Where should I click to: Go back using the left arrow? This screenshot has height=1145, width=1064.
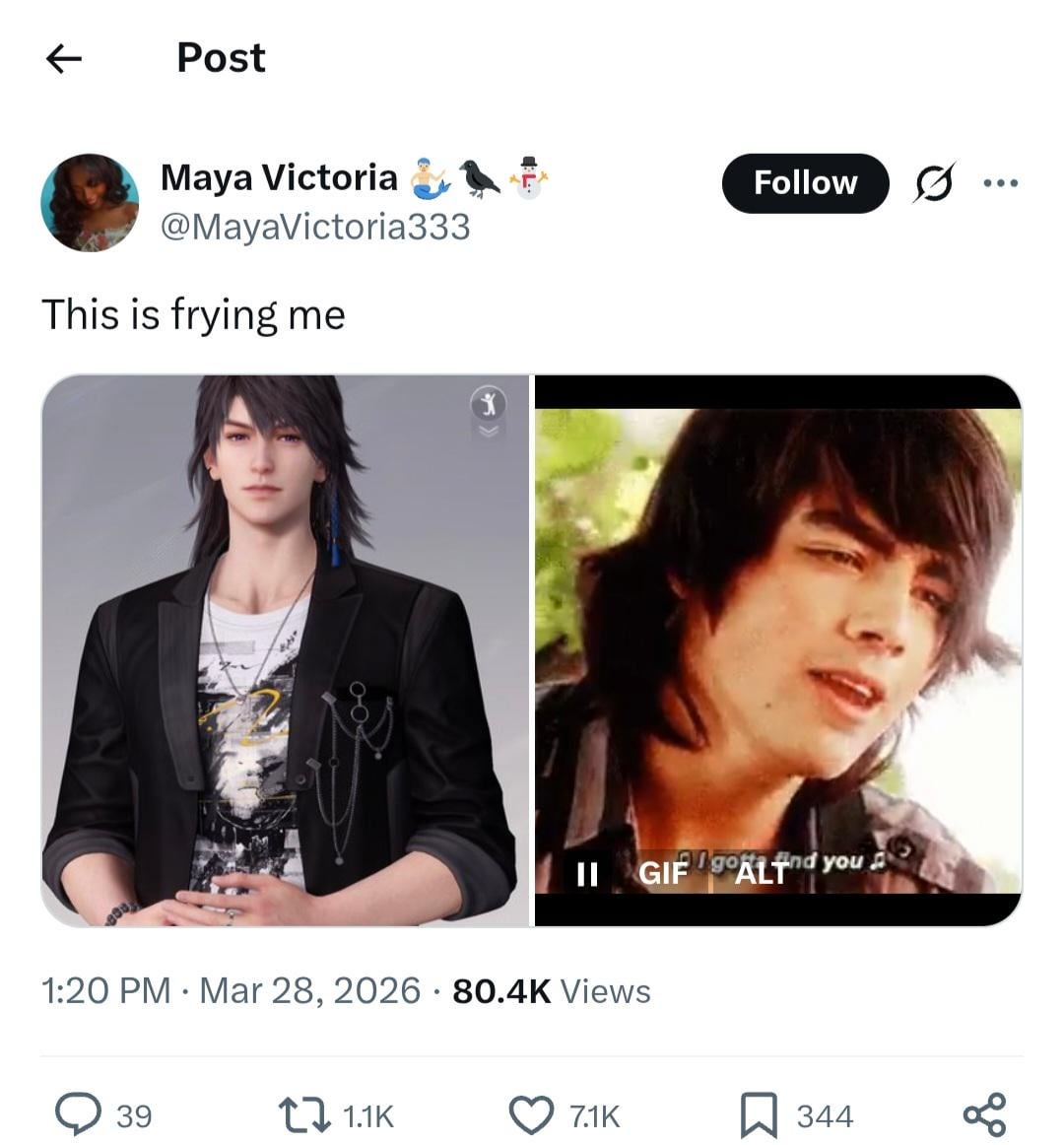[x=64, y=59]
